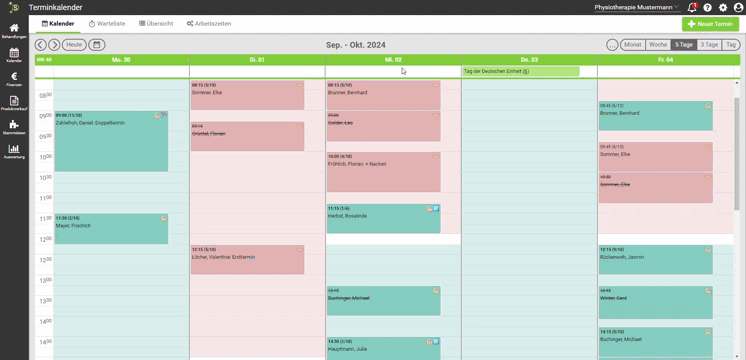This screenshot has width=746, height=360.
Task: Create appointment with Neuer Termin button
Action: click(710, 24)
